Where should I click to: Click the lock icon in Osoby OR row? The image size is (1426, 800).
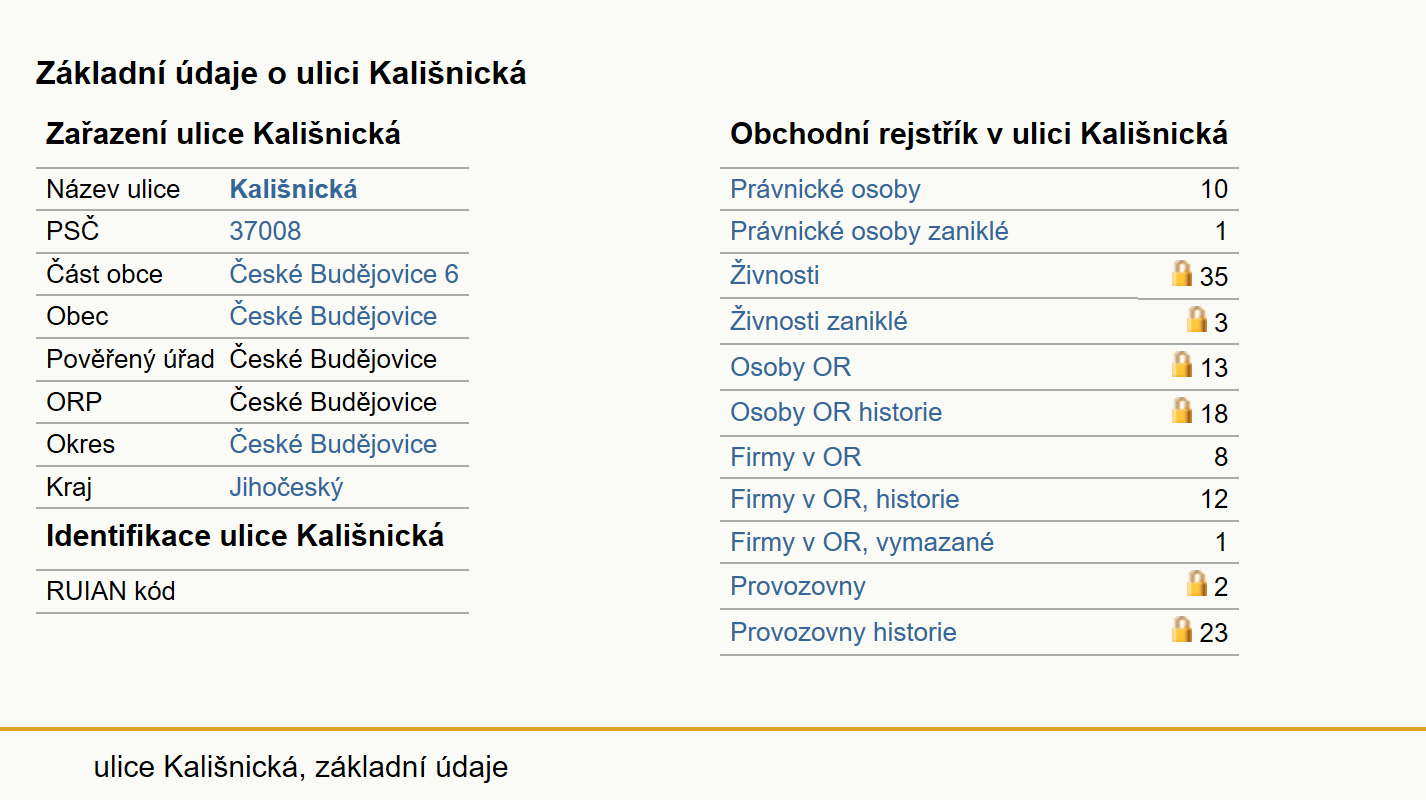click(1182, 364)
